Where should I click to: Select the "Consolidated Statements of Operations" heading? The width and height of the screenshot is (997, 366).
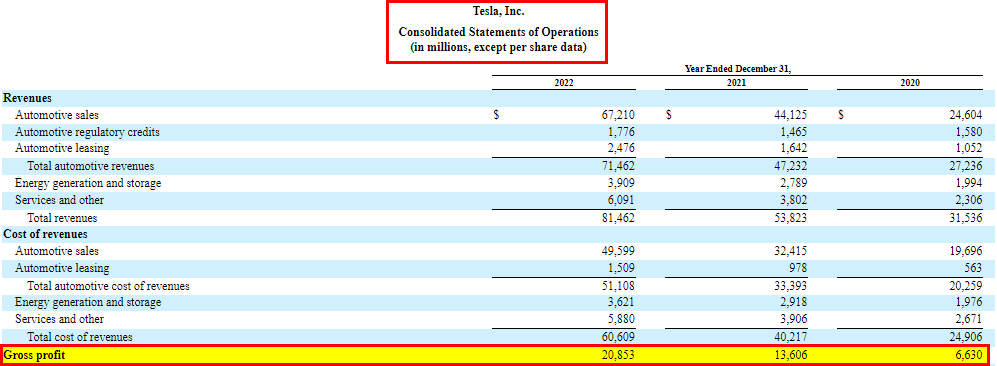[498, 31]
